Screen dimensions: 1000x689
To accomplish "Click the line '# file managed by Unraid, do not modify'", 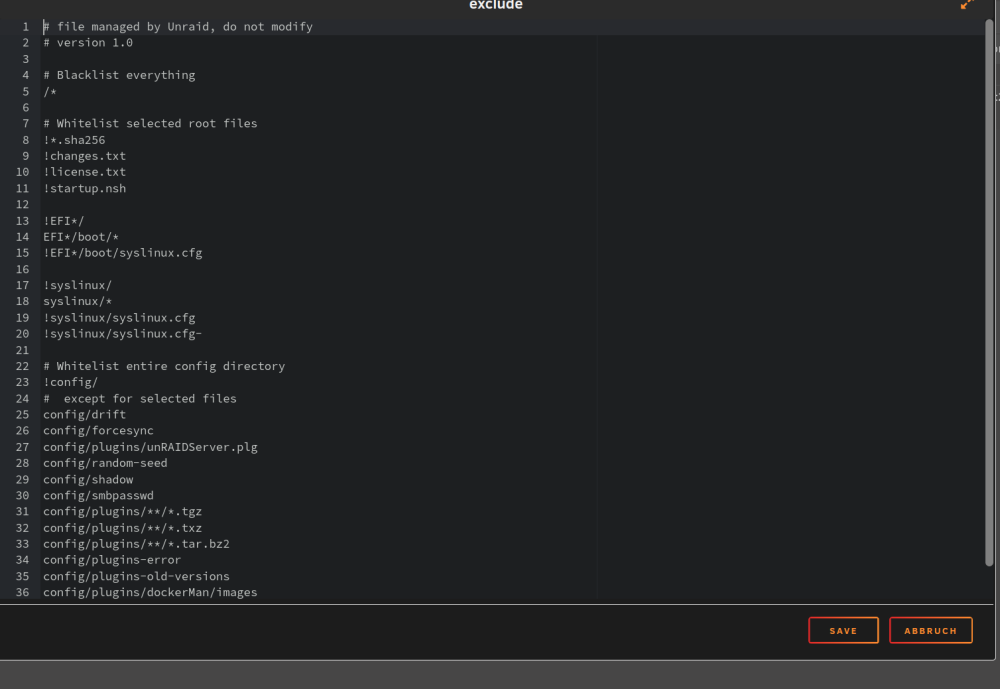I will tap(178, 27).
